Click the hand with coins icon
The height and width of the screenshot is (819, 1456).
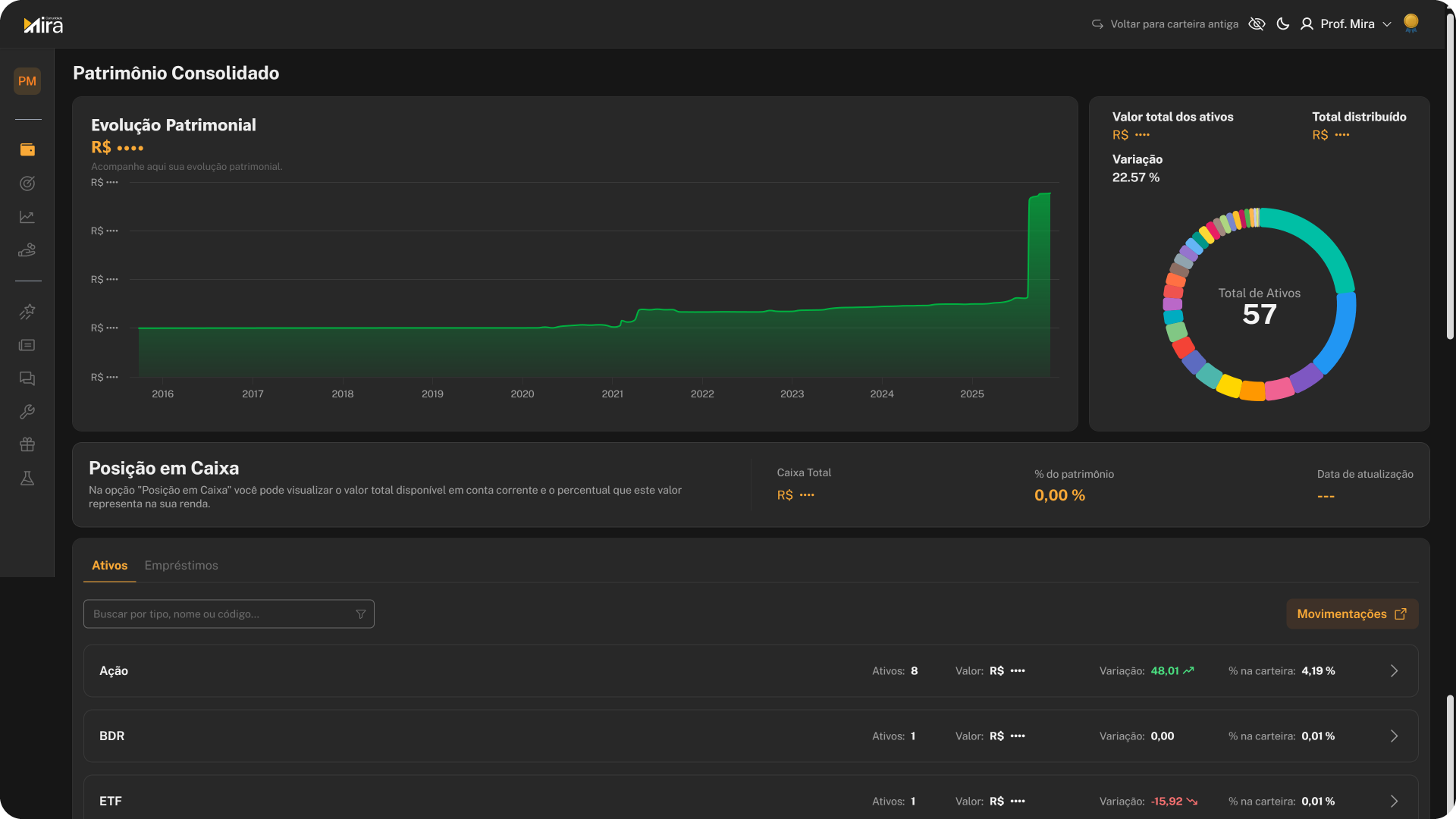[27, 250]
